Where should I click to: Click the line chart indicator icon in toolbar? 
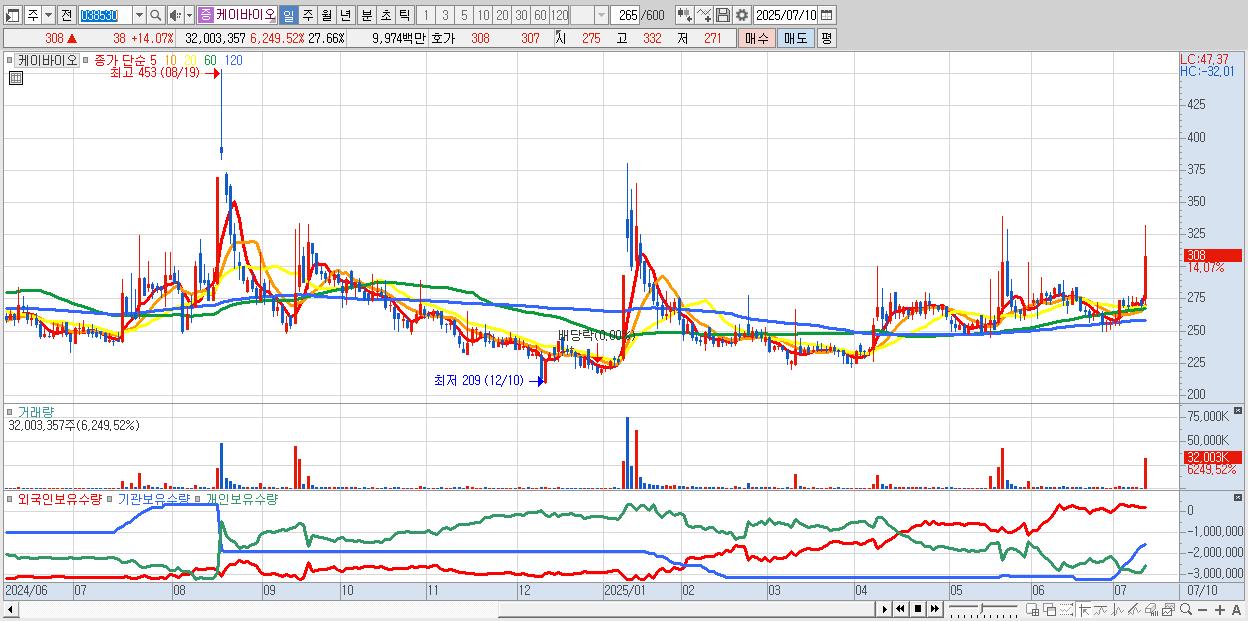pyautogui.click(x=704, y=15)
